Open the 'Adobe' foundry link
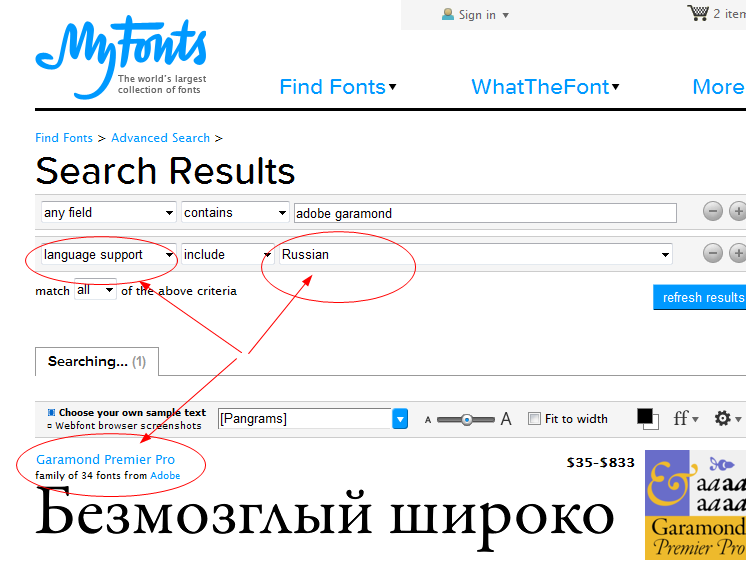The width and height of the screenshot is (746, 586). click(x=165, y=475)
